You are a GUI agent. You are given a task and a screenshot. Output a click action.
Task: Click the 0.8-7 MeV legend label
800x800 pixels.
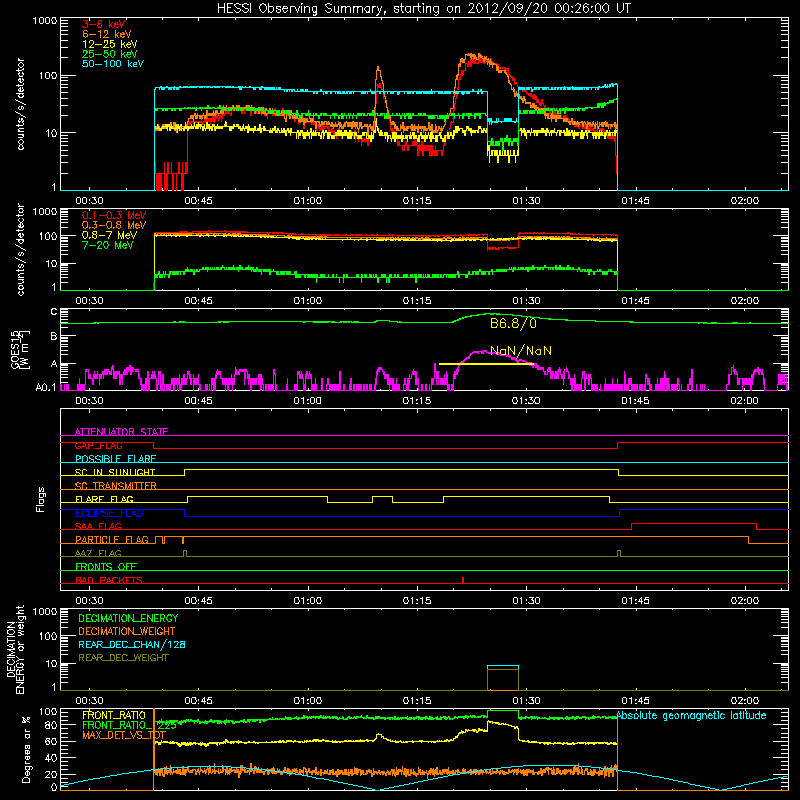point(109,235)
